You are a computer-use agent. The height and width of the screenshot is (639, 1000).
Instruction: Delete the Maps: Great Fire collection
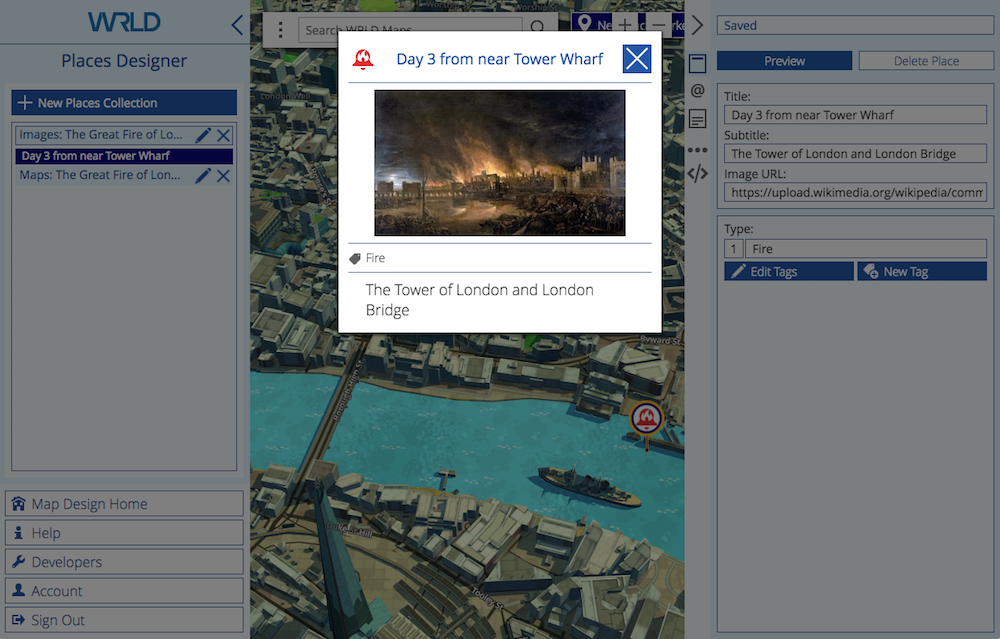coord(224,176)
